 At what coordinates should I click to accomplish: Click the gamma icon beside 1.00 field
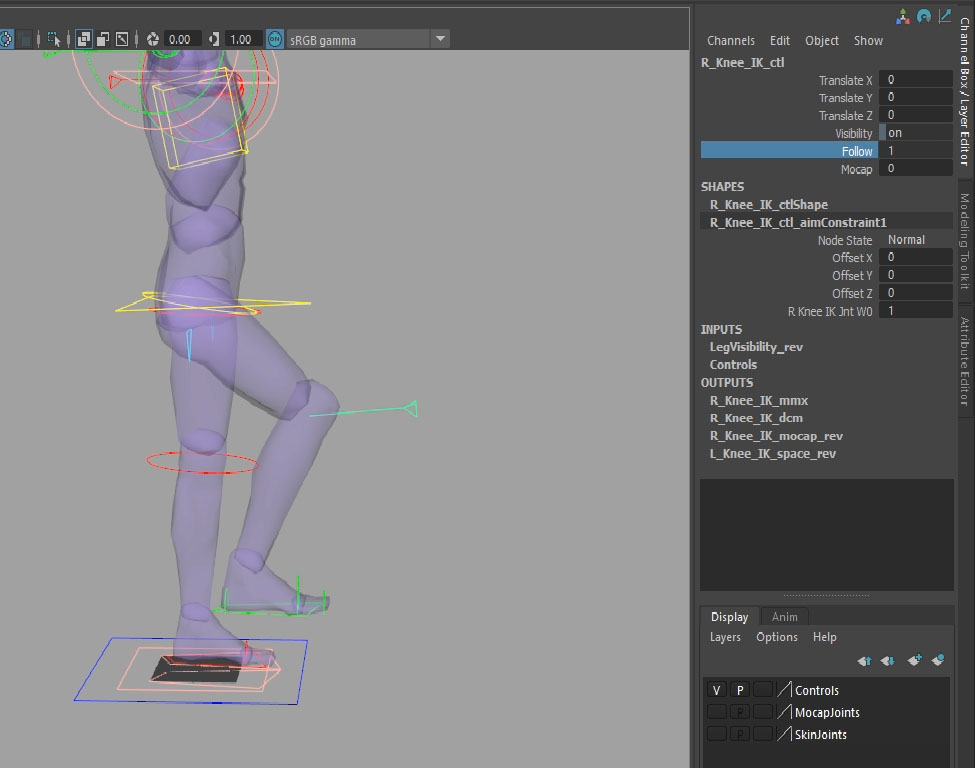[213, 39]
